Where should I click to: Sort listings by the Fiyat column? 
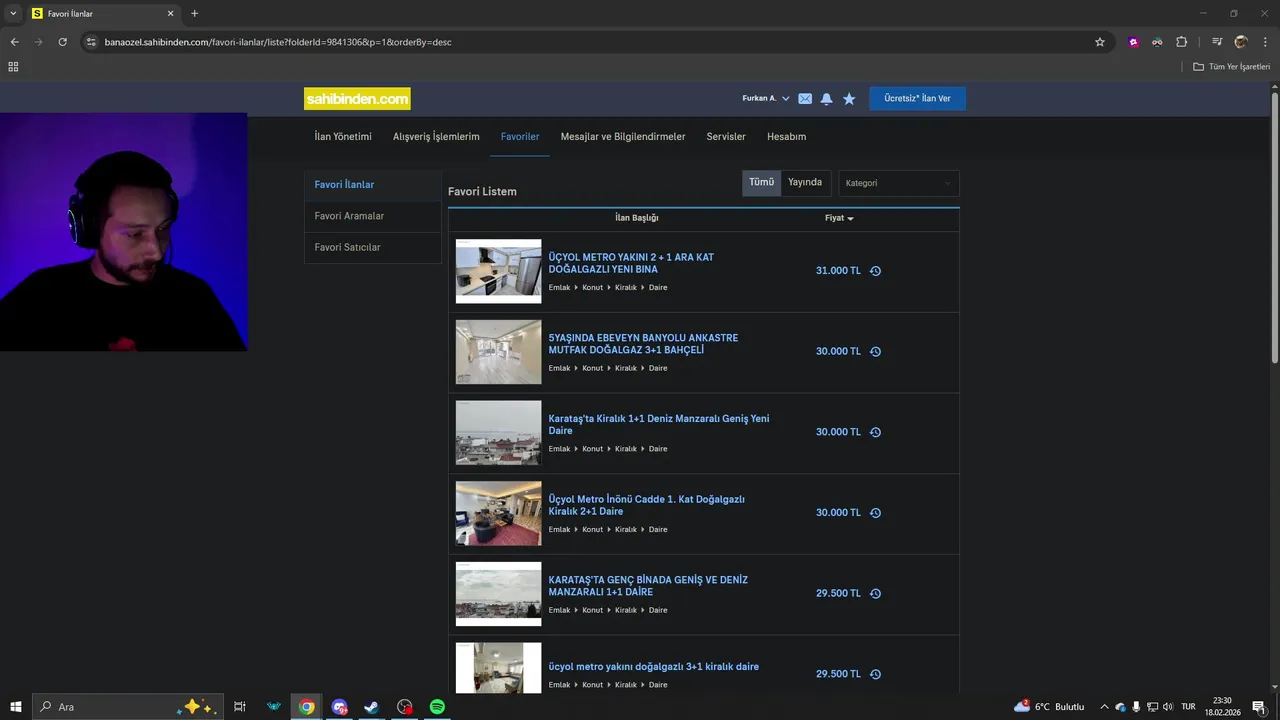click(x=839, y=218)
